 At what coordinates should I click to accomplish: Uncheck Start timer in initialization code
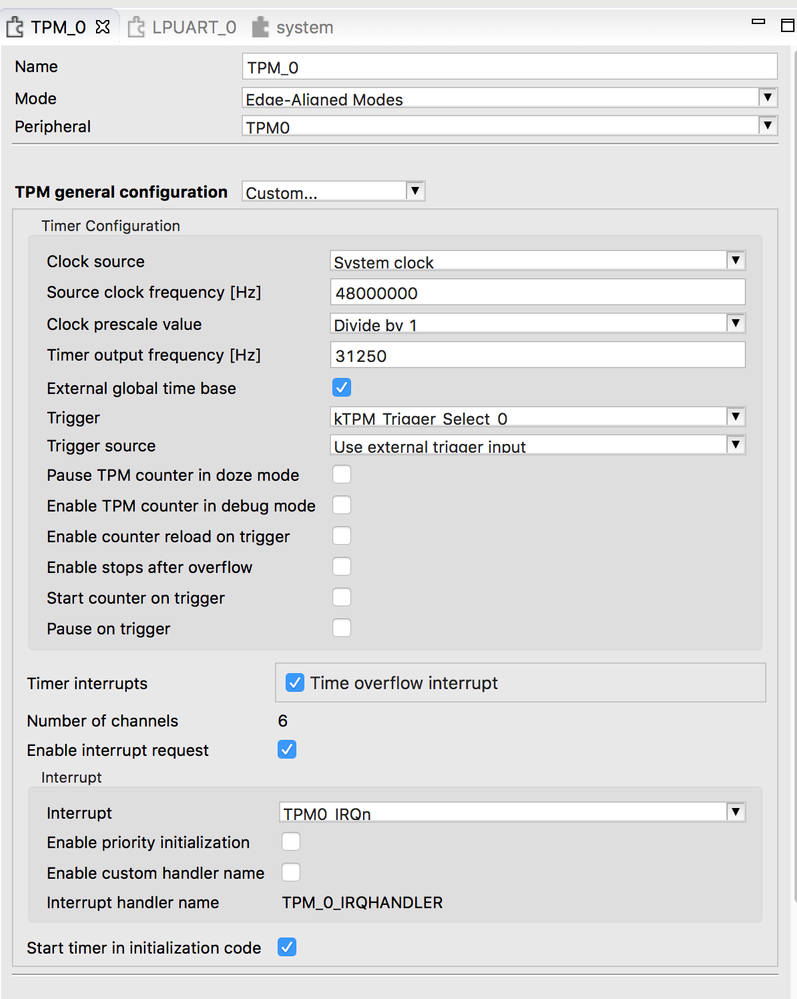click(x=287, y=947)
